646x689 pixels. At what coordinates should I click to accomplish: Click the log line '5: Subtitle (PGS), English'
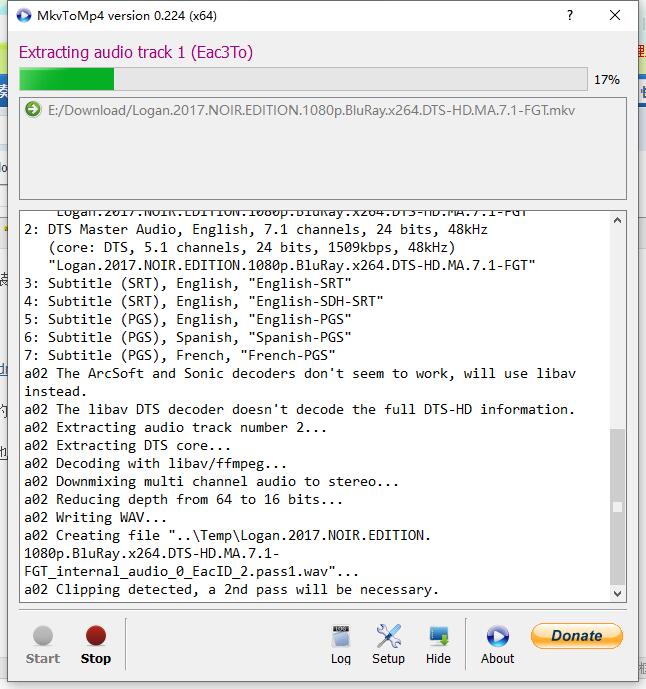(x=188, y=319)
